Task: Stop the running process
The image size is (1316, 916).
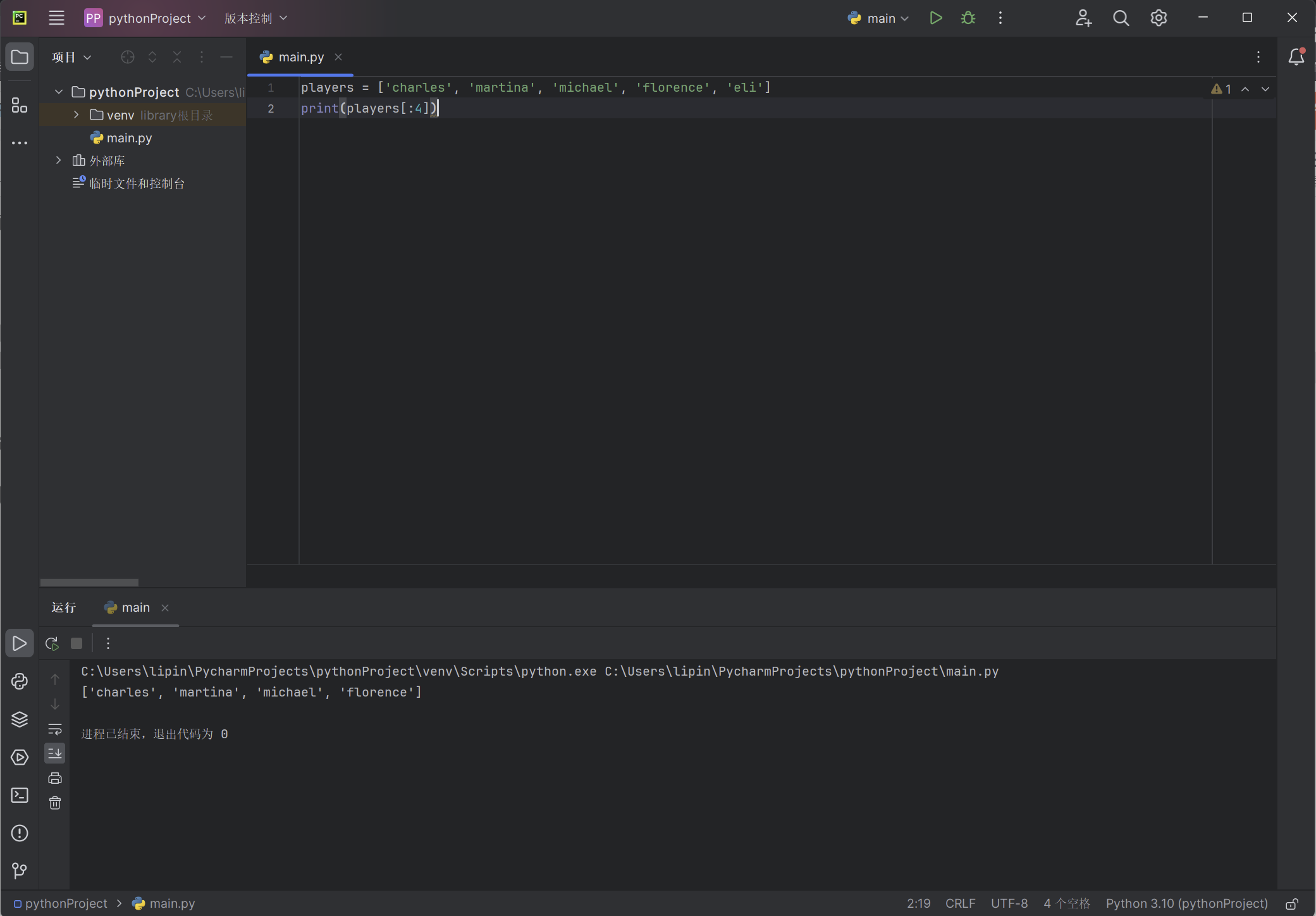Action: [77, 643]
